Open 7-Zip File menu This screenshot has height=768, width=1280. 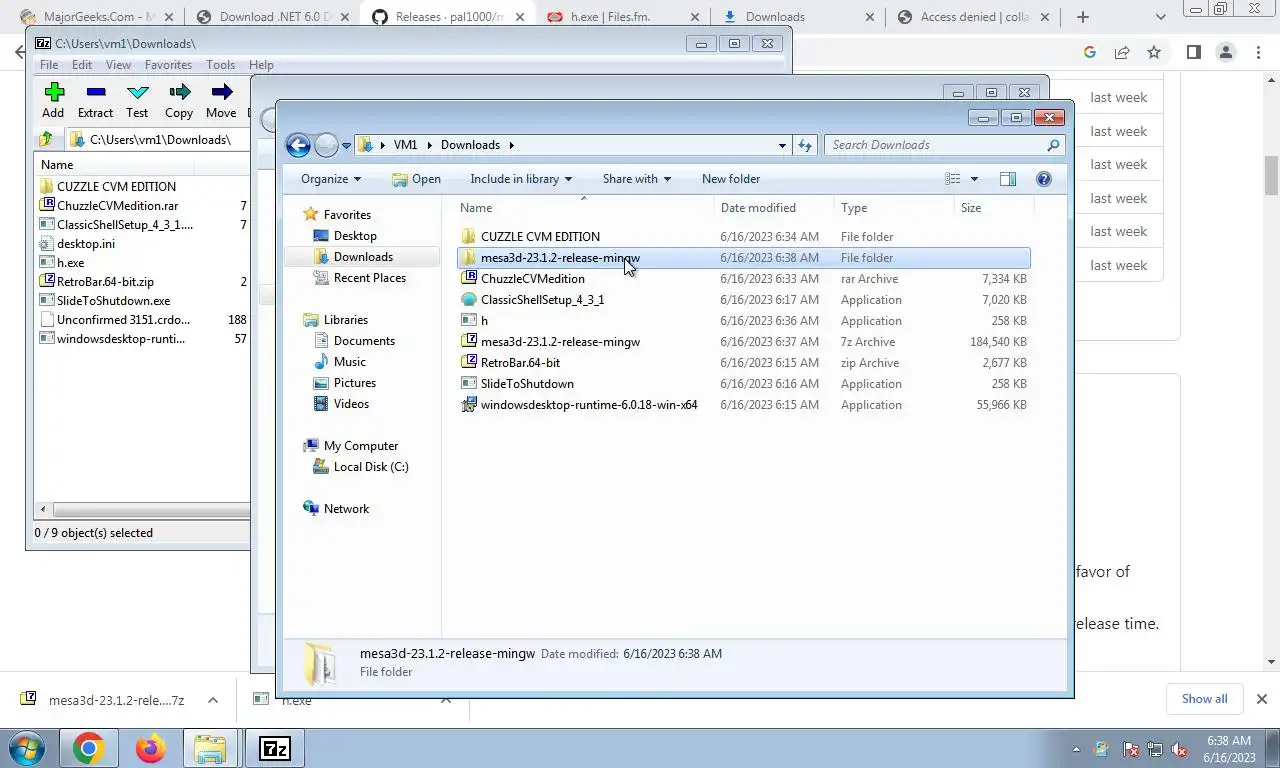[x=48, y=65]
